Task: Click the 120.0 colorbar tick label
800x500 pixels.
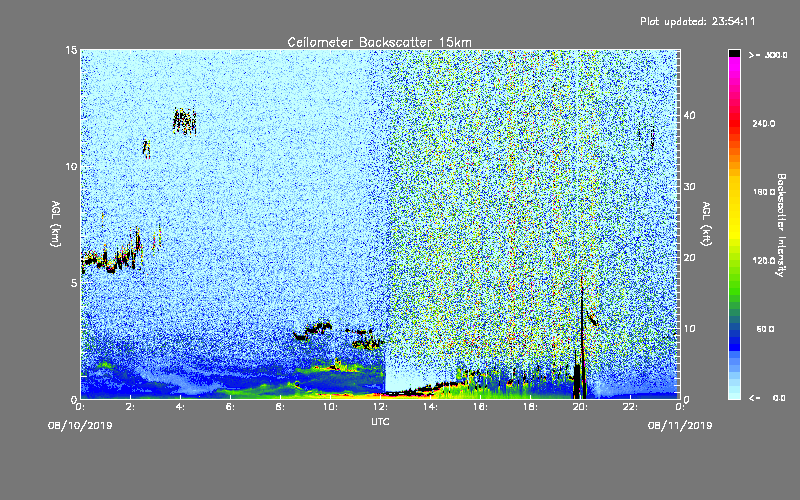Action: tap(764, 260)
